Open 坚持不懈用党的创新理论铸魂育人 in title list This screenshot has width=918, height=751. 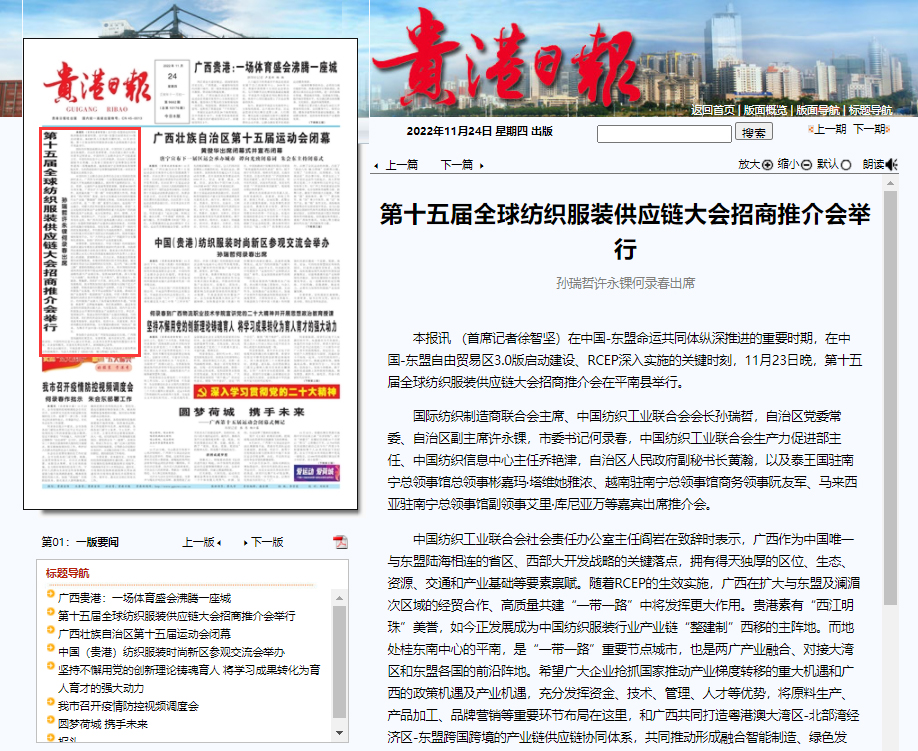189,678
